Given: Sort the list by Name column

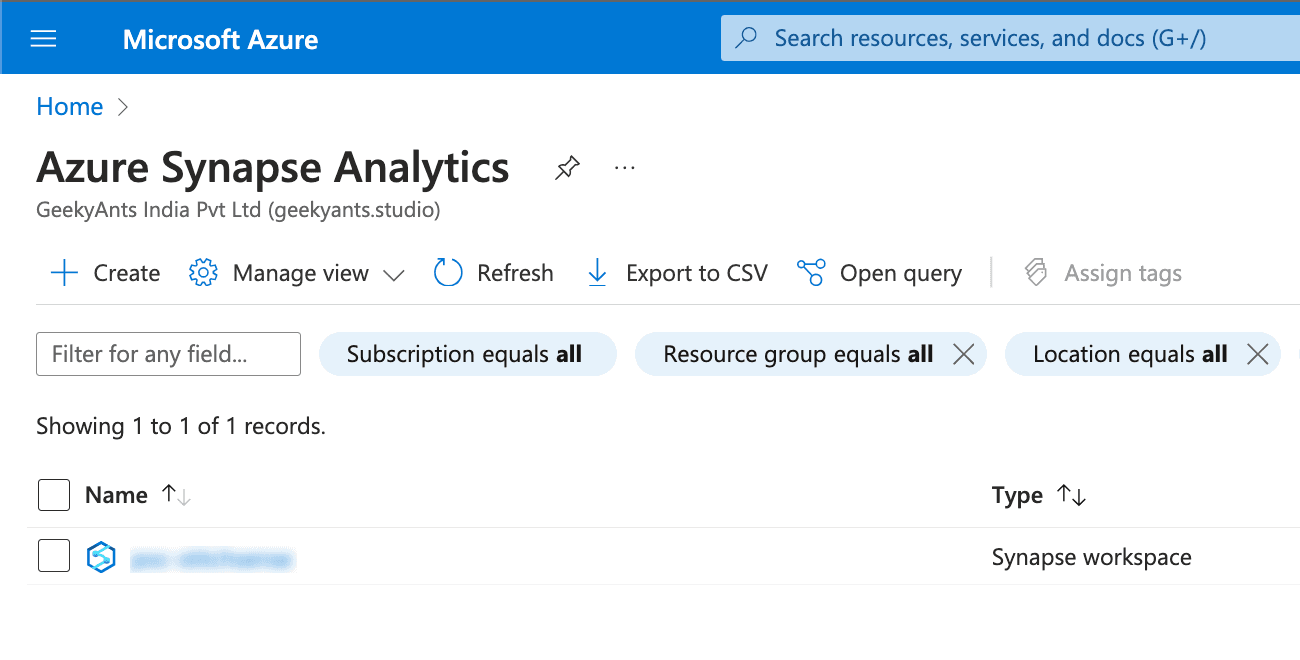Looking at the screenshot, I should [x=176, y=495].
